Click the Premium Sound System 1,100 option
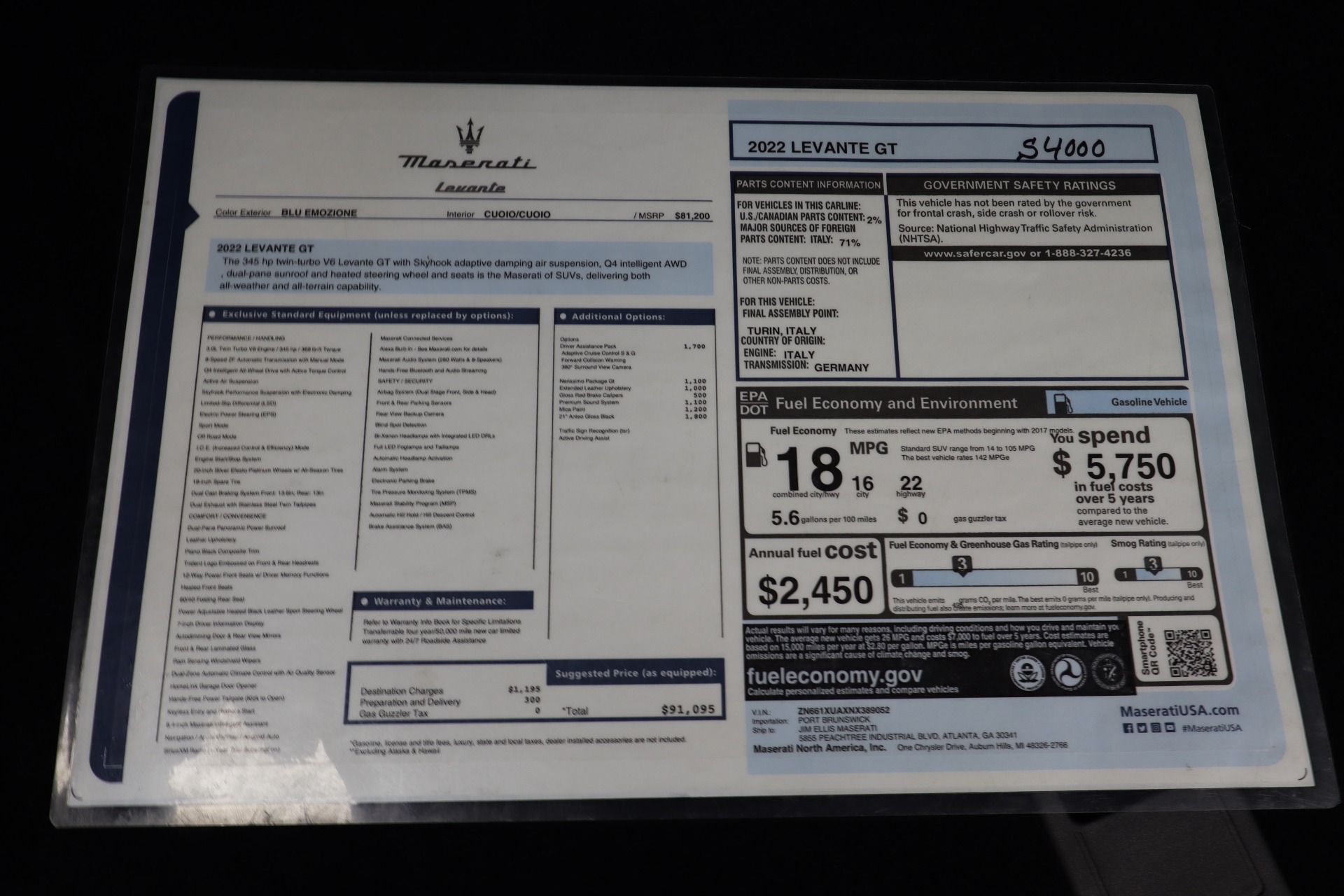Screen dimensions: 1344x896 point(632,402)
